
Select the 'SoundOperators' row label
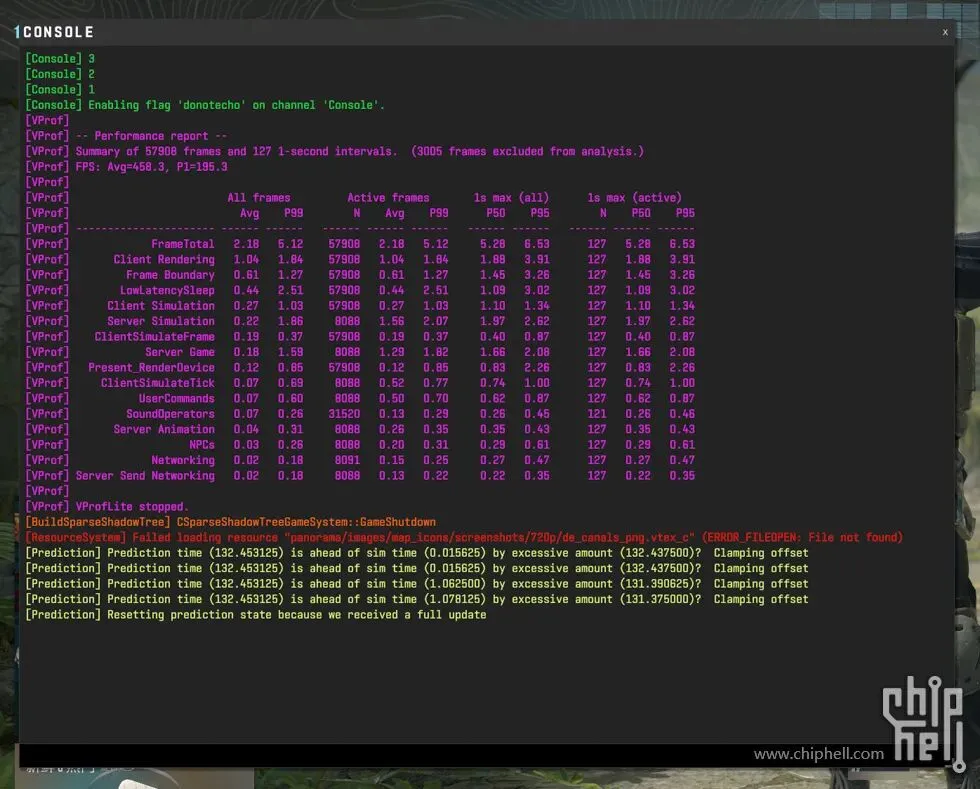click(x=170, y=414)
